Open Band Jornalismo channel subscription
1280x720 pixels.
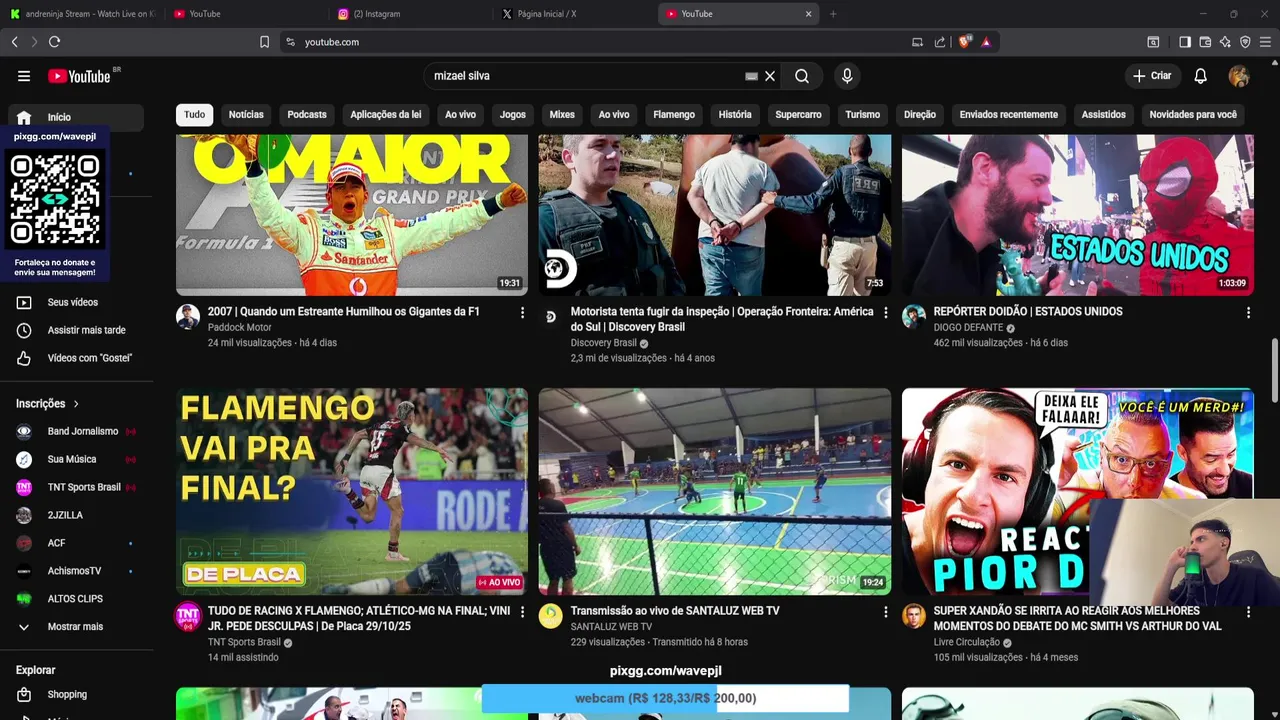[x=75, y=431]
